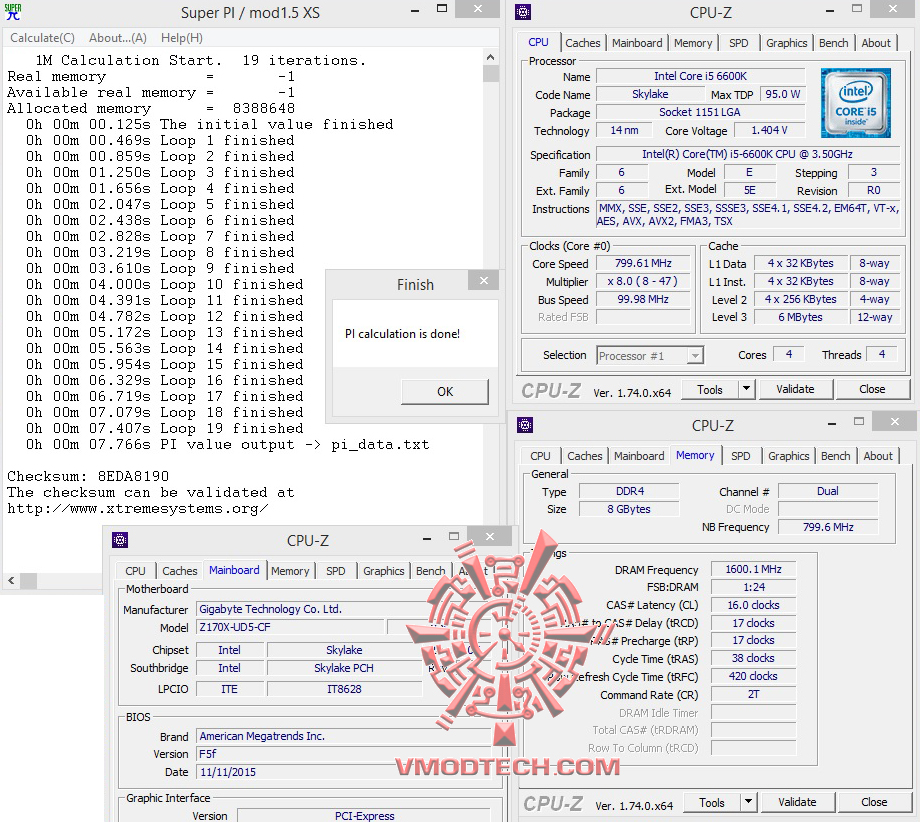The width and height of the screenshot is (920, 822).
Task: Click the Mainboard CPU-Z window's title icon
Action: coord(120,540)
